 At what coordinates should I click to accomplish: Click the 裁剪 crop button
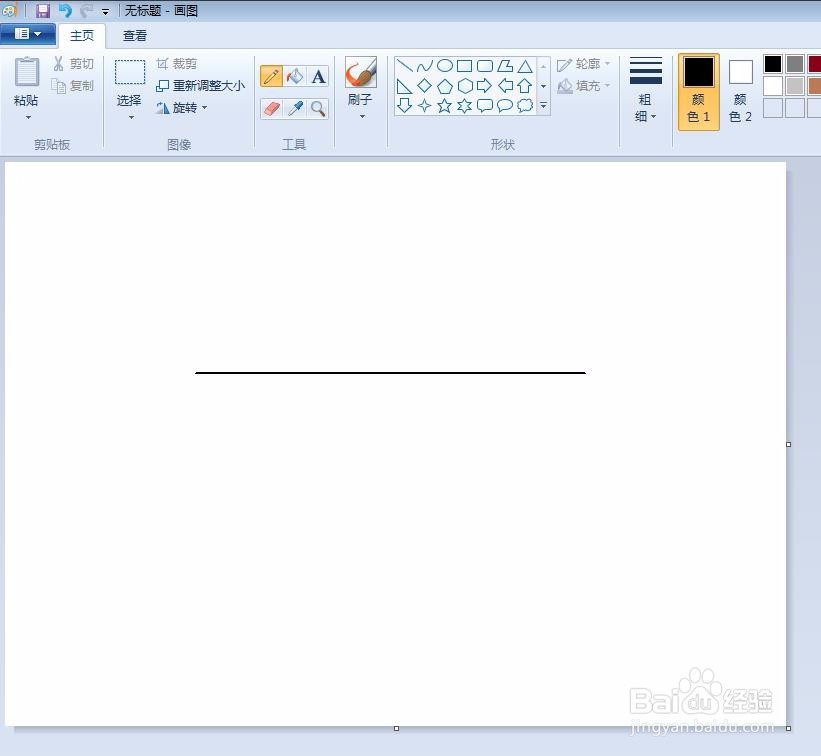[x=176, y=64]
